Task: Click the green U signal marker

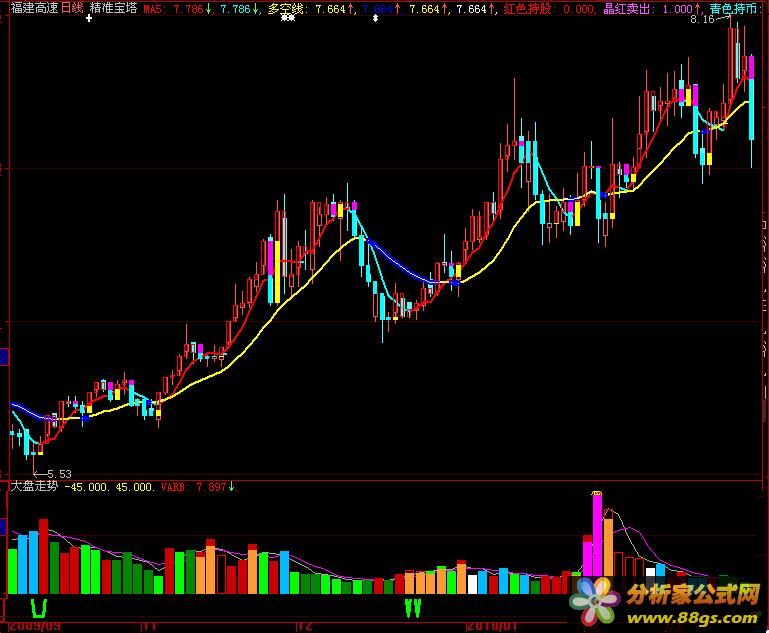Action: coord(39,608)
